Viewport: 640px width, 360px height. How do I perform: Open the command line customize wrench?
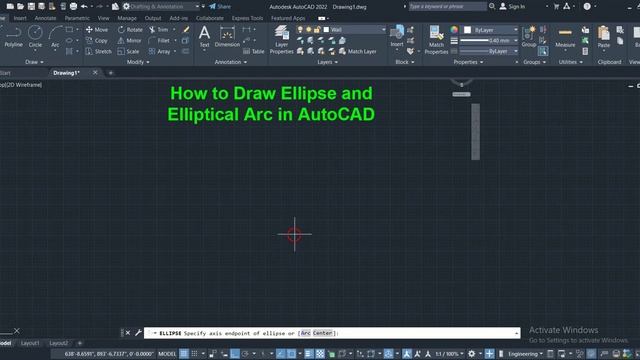point(138,333)
